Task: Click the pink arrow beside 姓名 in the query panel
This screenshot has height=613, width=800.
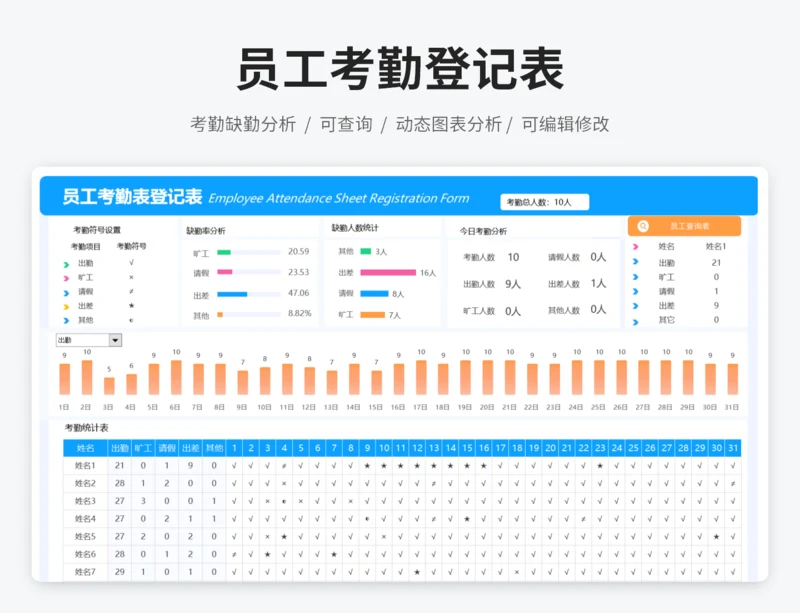Action: [636, 247]
